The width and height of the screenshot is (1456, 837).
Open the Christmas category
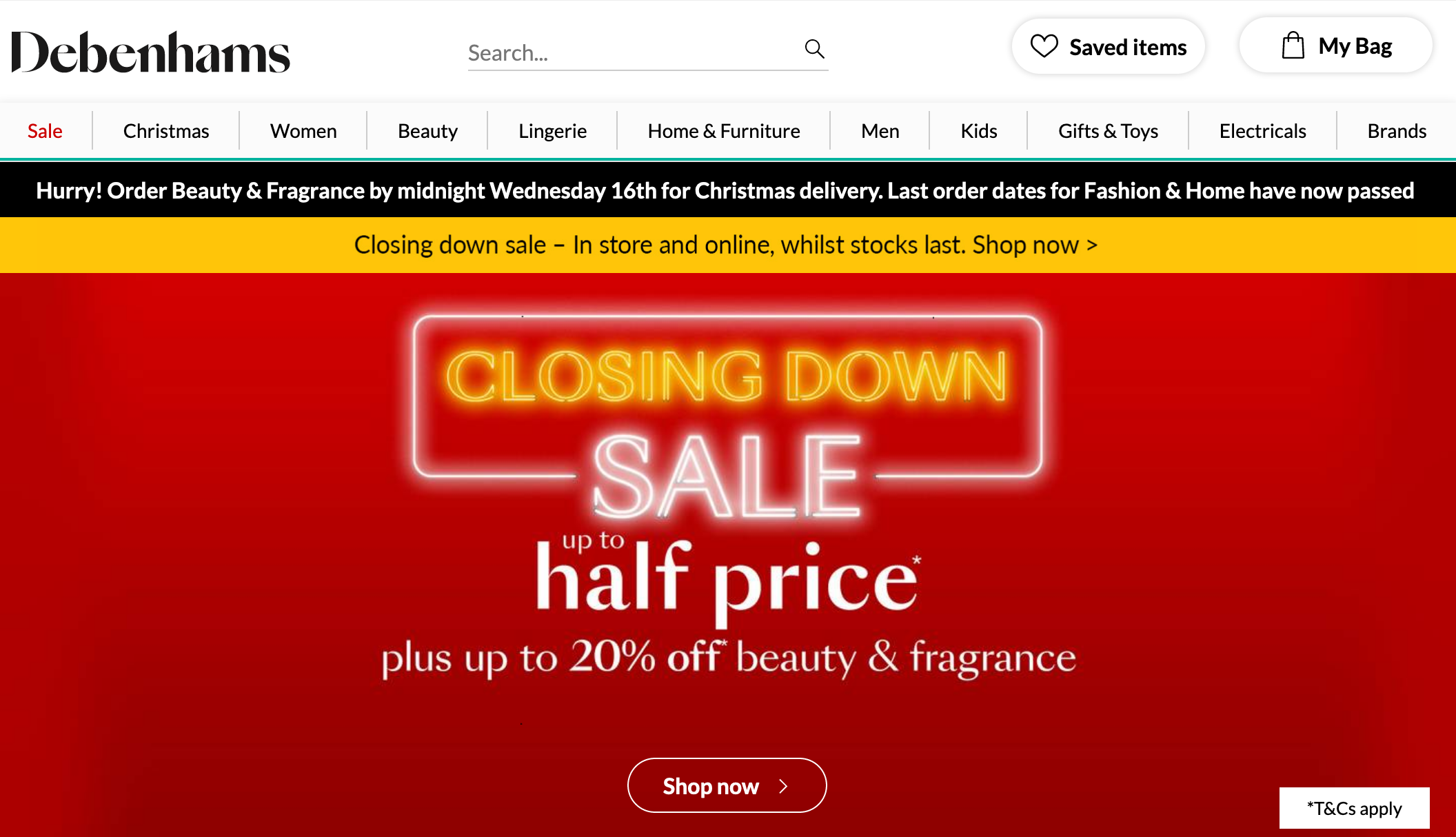pos(166,131)
